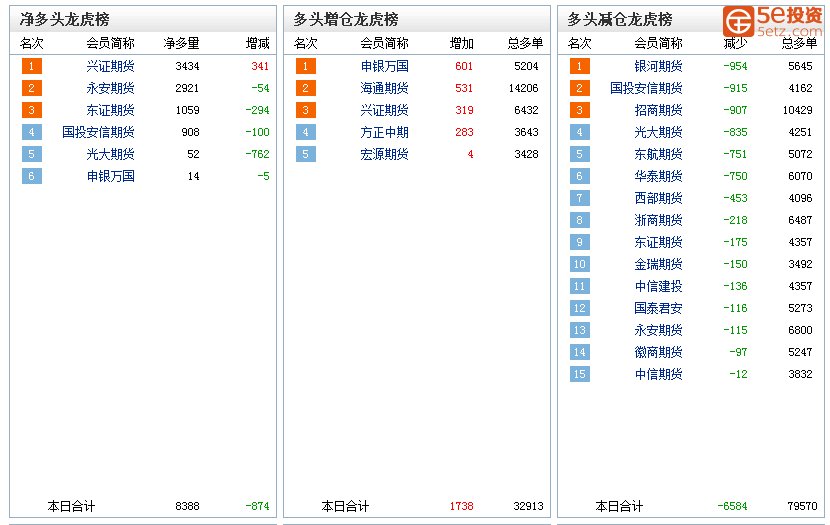Image resolution: width=830 pixels, height=525 pixels.
Task: Click the 多头增仓龙虎榜 panel title
Action: pos(346,20)
